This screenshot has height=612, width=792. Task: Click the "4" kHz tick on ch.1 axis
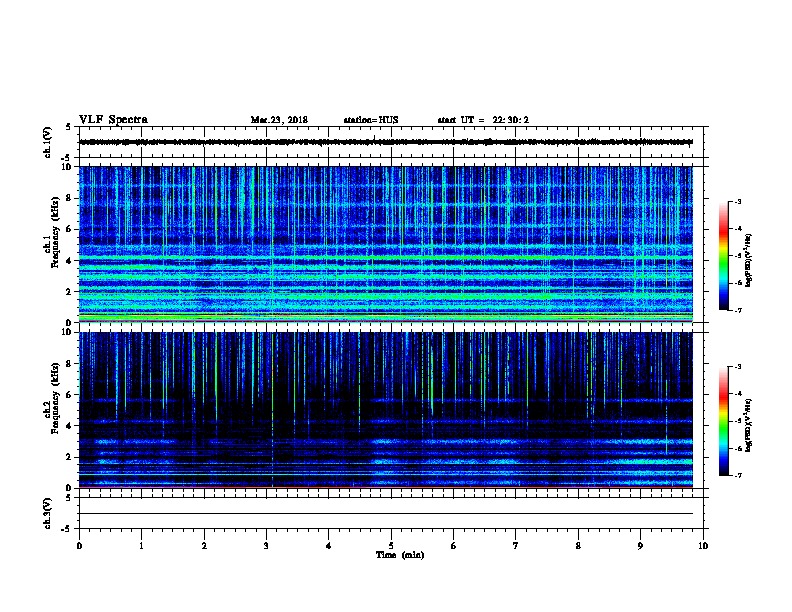(x=69, y=261)
